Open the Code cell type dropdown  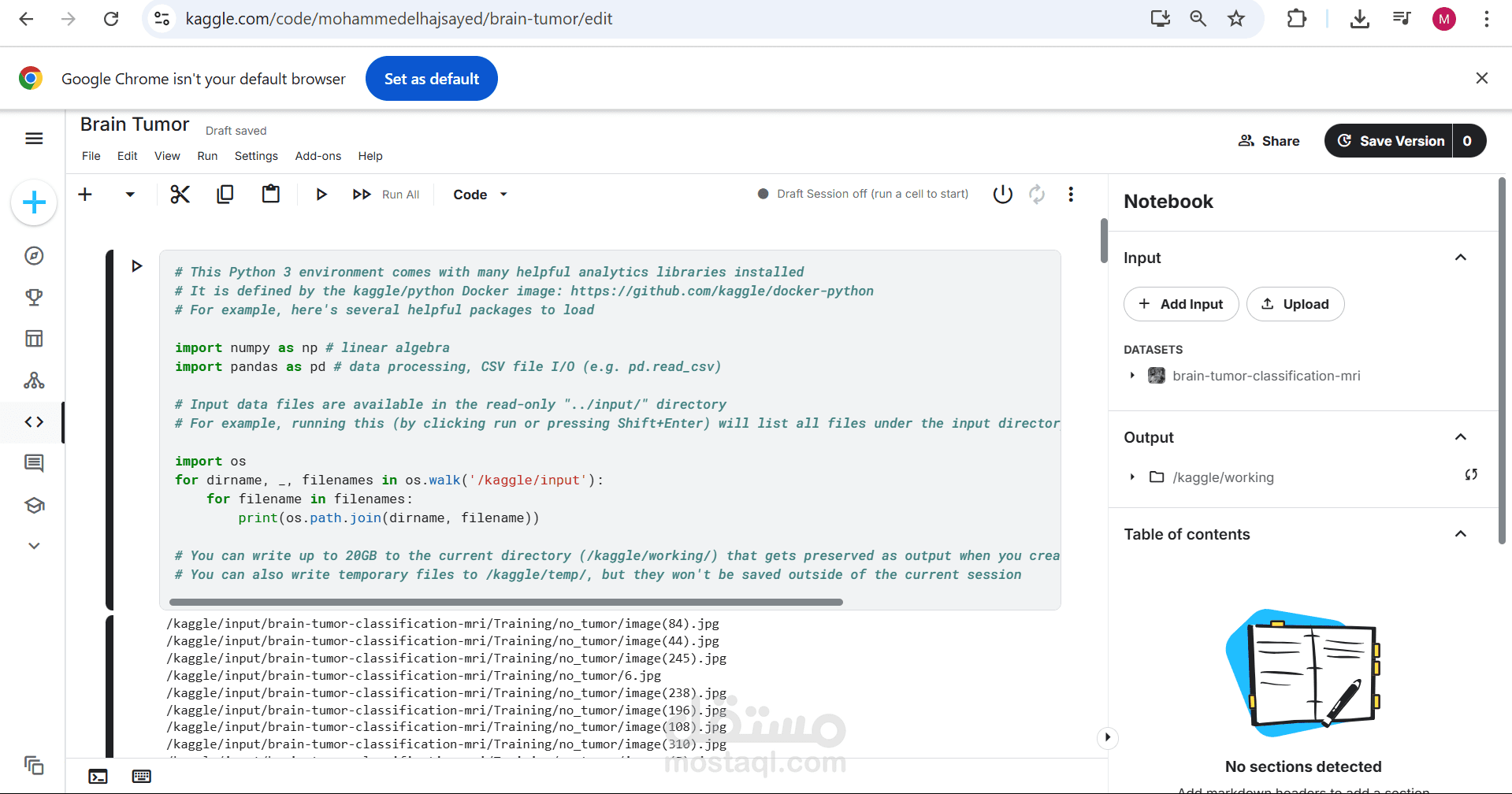click(480, 195)
